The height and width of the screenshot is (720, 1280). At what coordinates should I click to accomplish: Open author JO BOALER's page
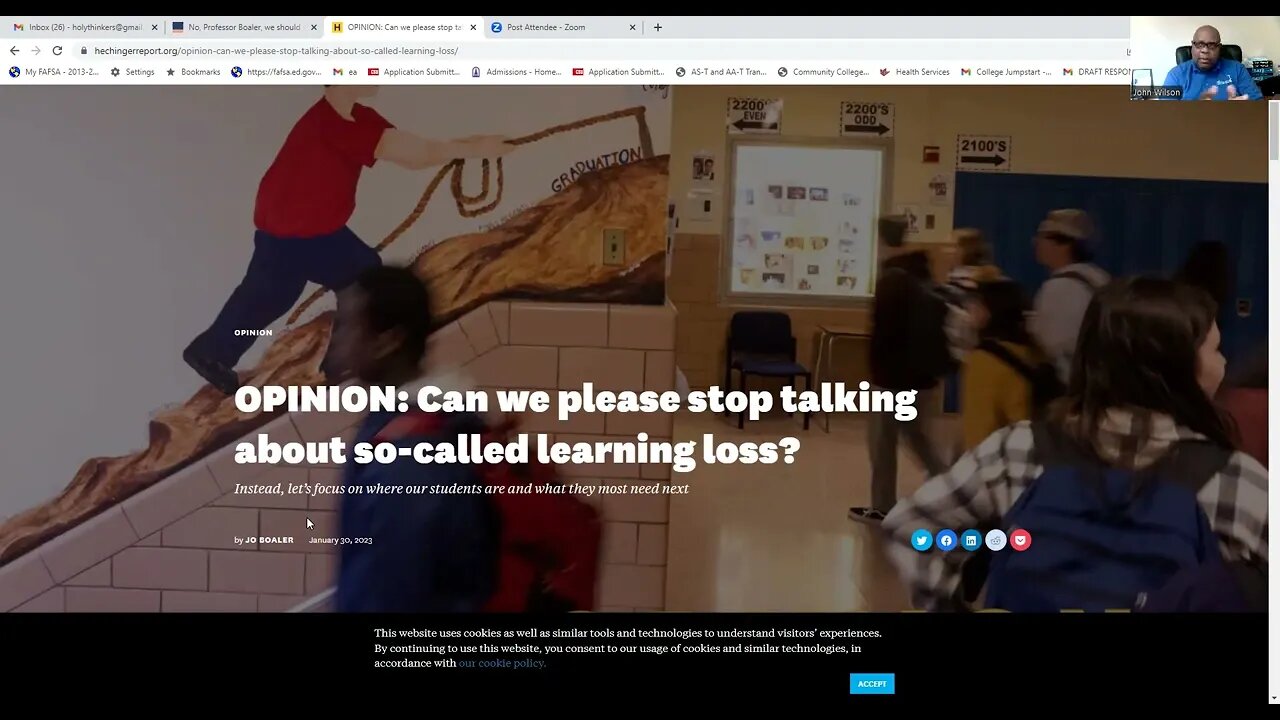point(269,540)
